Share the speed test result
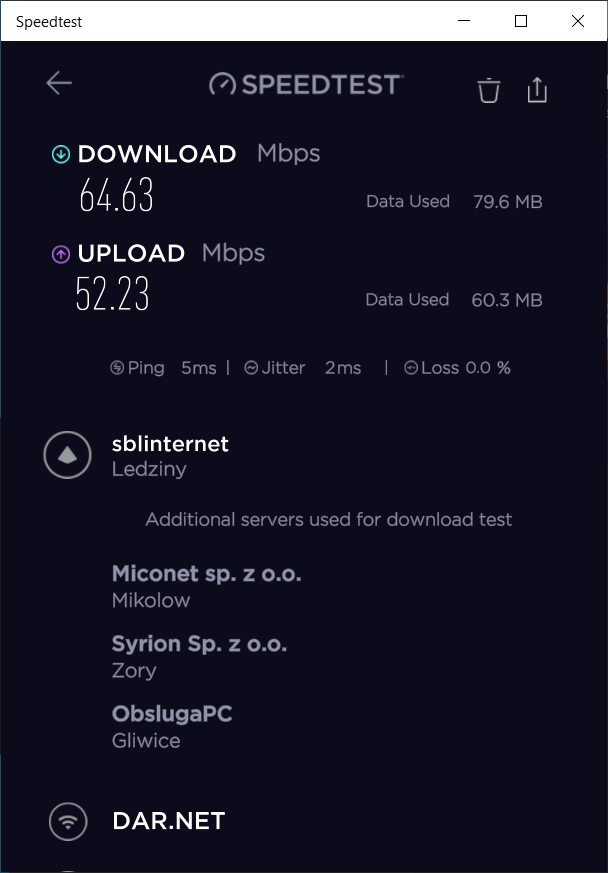The image size is (608, 873). 537,90
